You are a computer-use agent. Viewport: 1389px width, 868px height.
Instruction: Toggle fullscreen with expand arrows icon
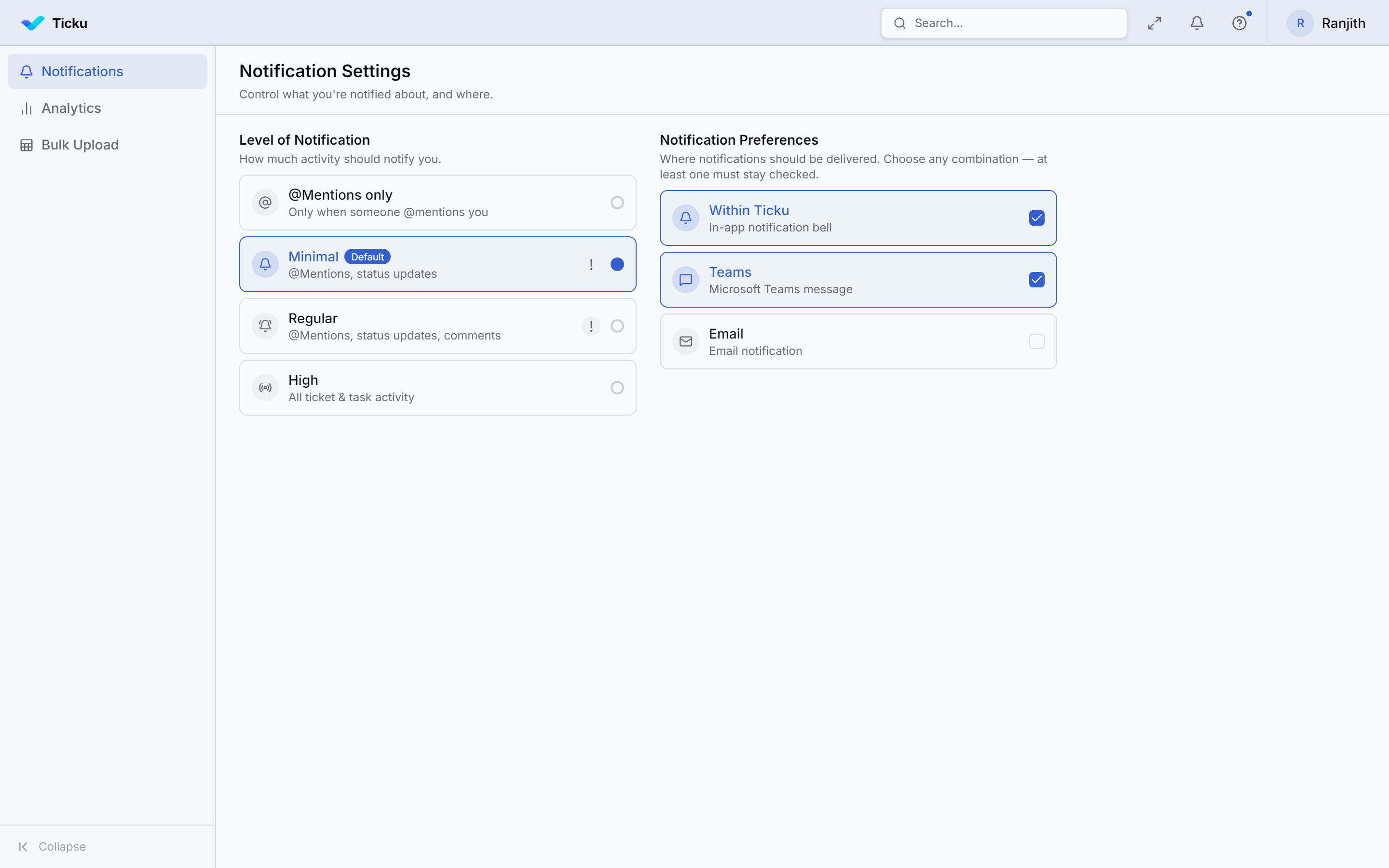click(x=1154, y=23)
